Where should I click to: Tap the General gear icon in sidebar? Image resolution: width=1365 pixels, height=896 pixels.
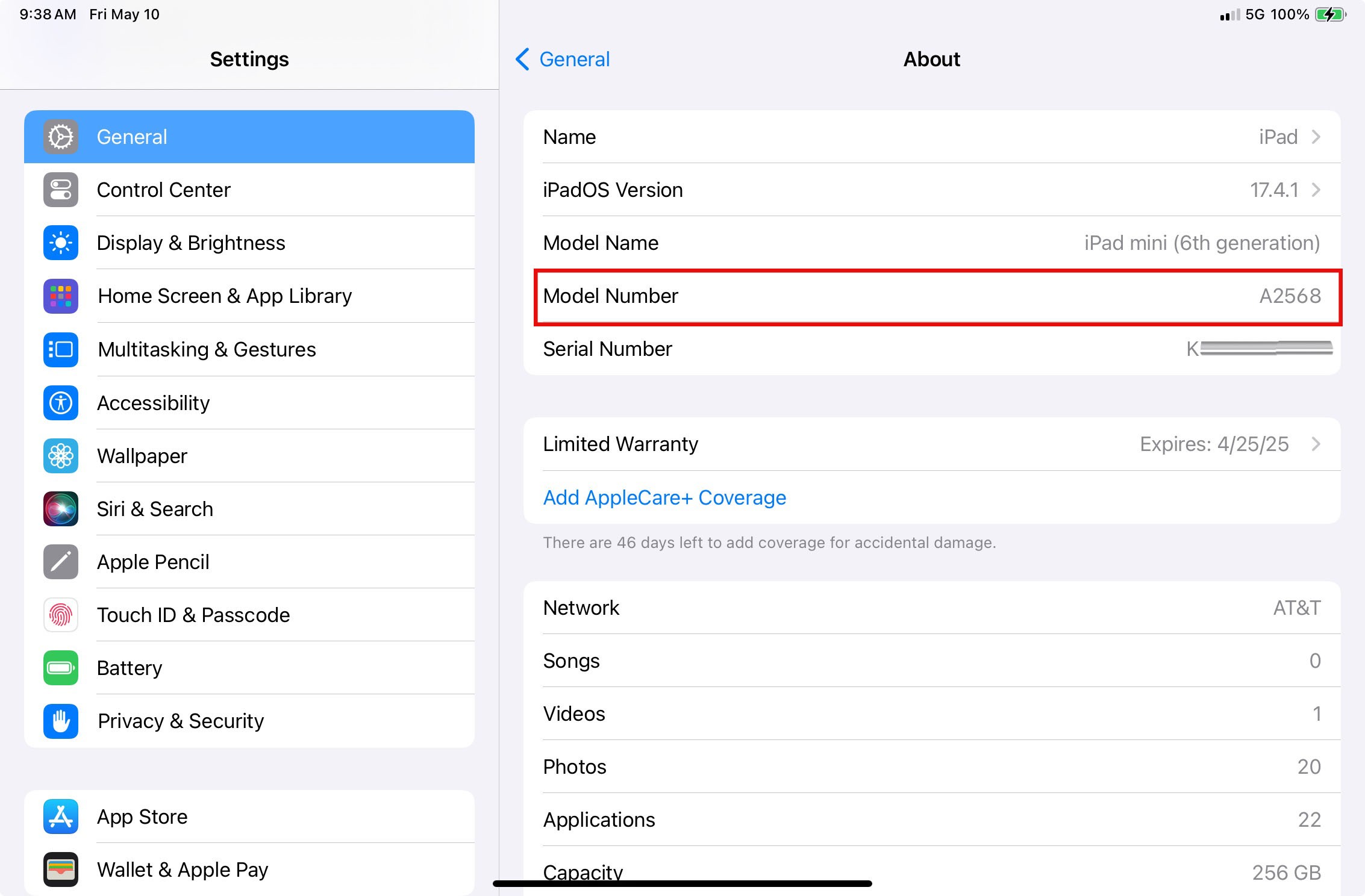point(61,137)
